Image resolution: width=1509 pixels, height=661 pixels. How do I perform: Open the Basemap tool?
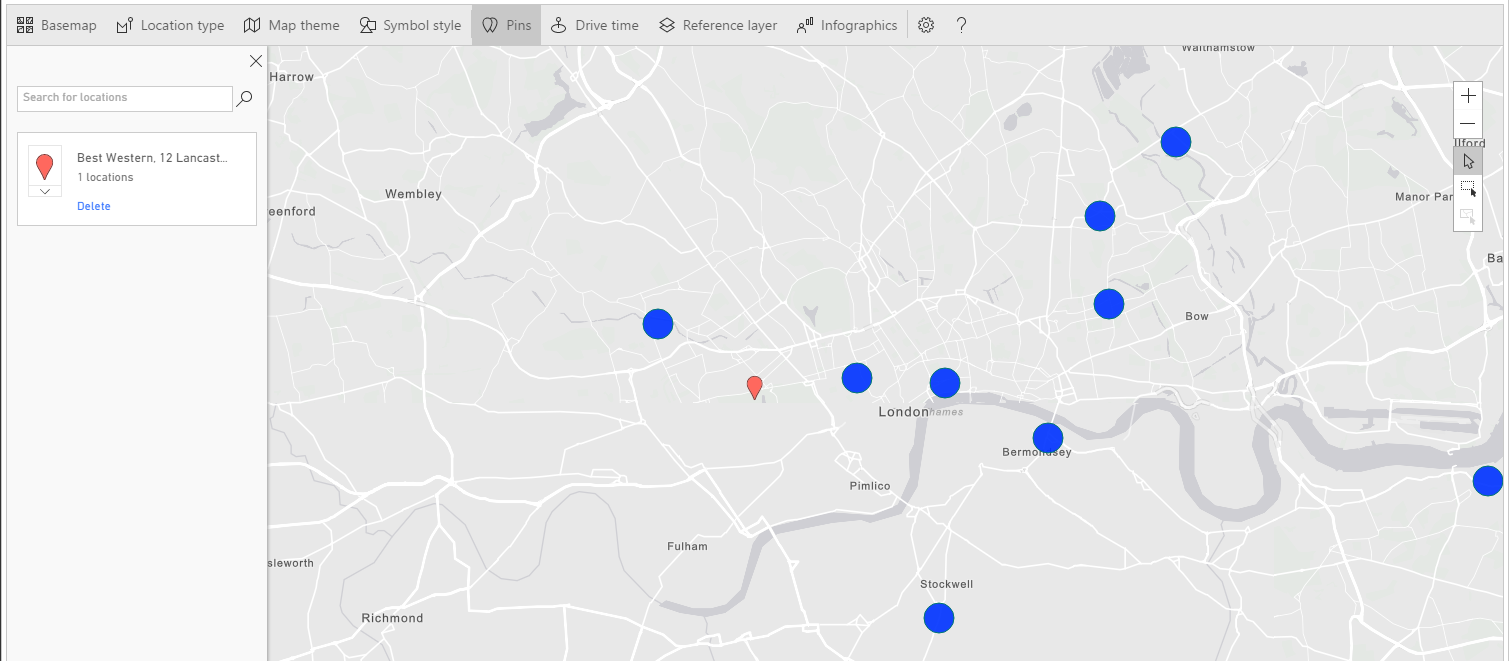pyautogui.click(x=57, y=25)
